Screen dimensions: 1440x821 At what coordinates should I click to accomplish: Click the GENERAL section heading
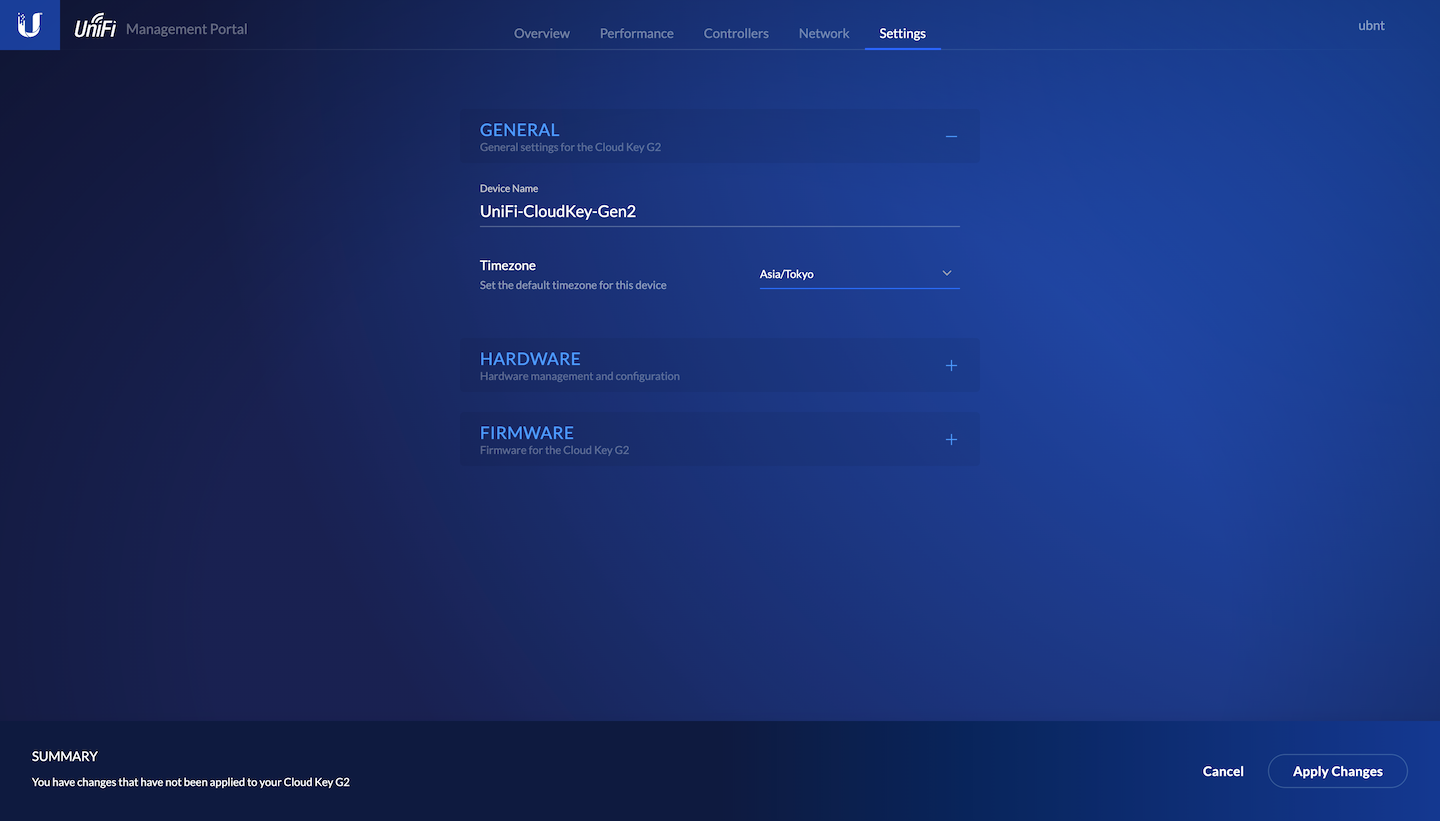(519, 130)
